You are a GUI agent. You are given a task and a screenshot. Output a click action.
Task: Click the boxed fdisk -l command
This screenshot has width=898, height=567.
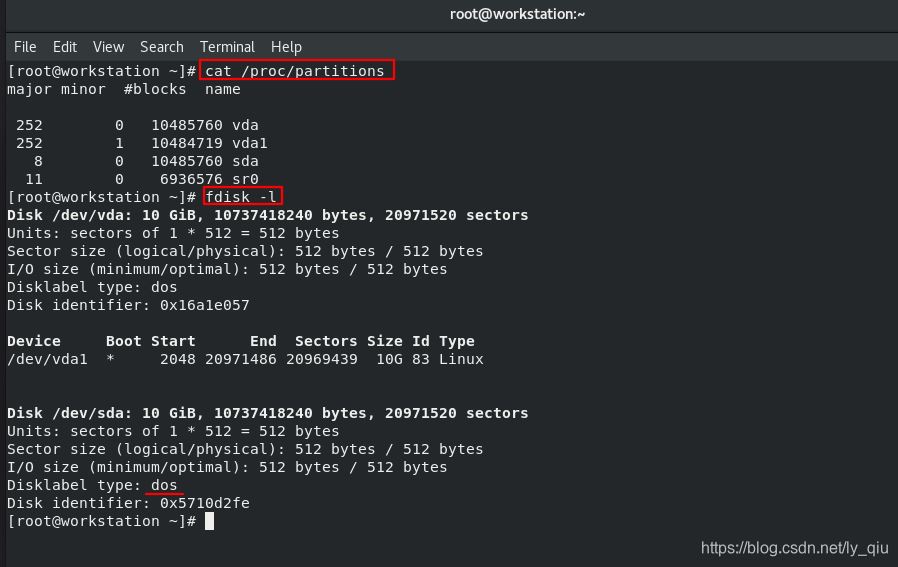(242, 197)
